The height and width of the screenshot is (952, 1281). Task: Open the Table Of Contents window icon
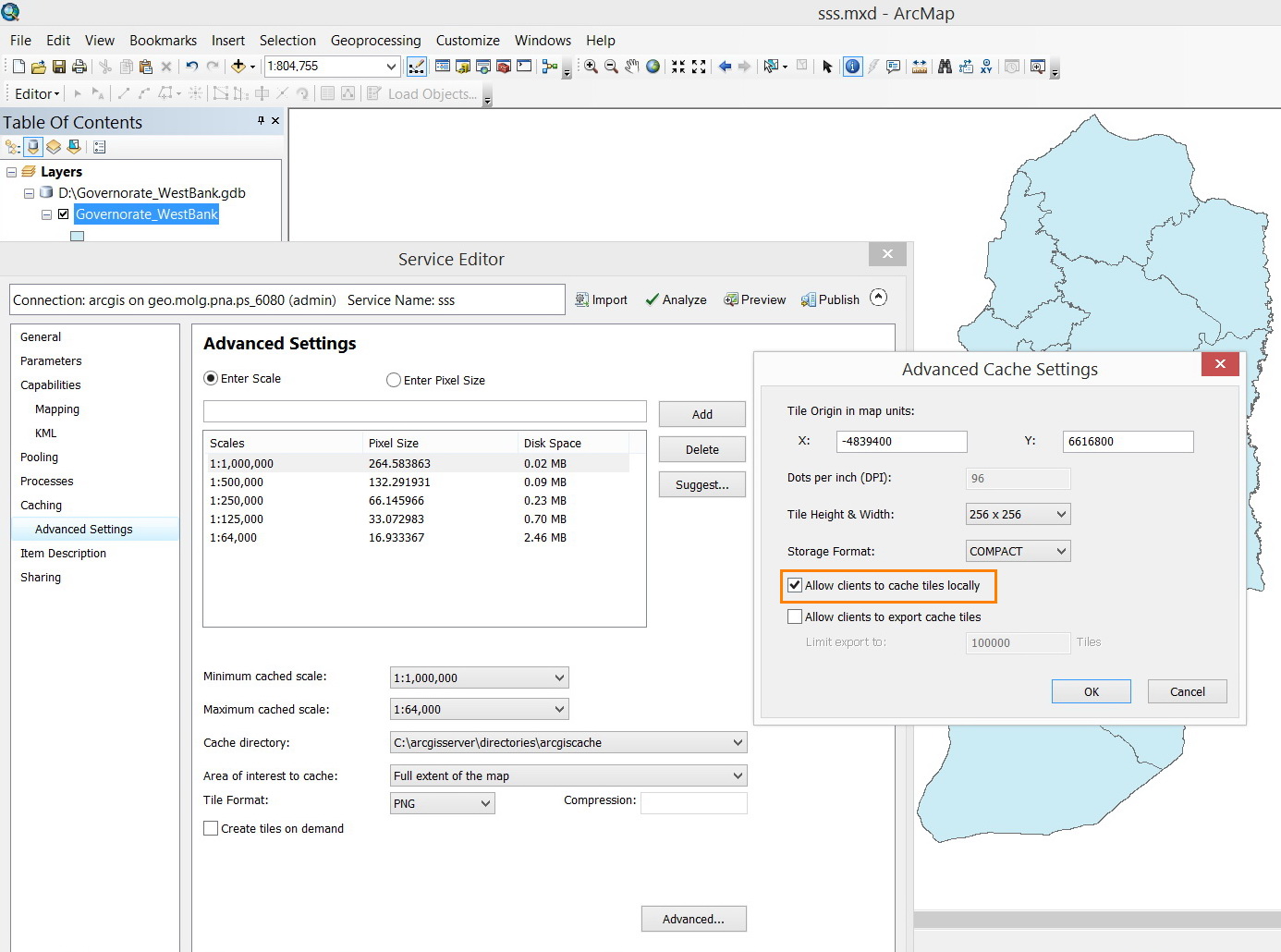pyautogui.click(x=443, y=67)
